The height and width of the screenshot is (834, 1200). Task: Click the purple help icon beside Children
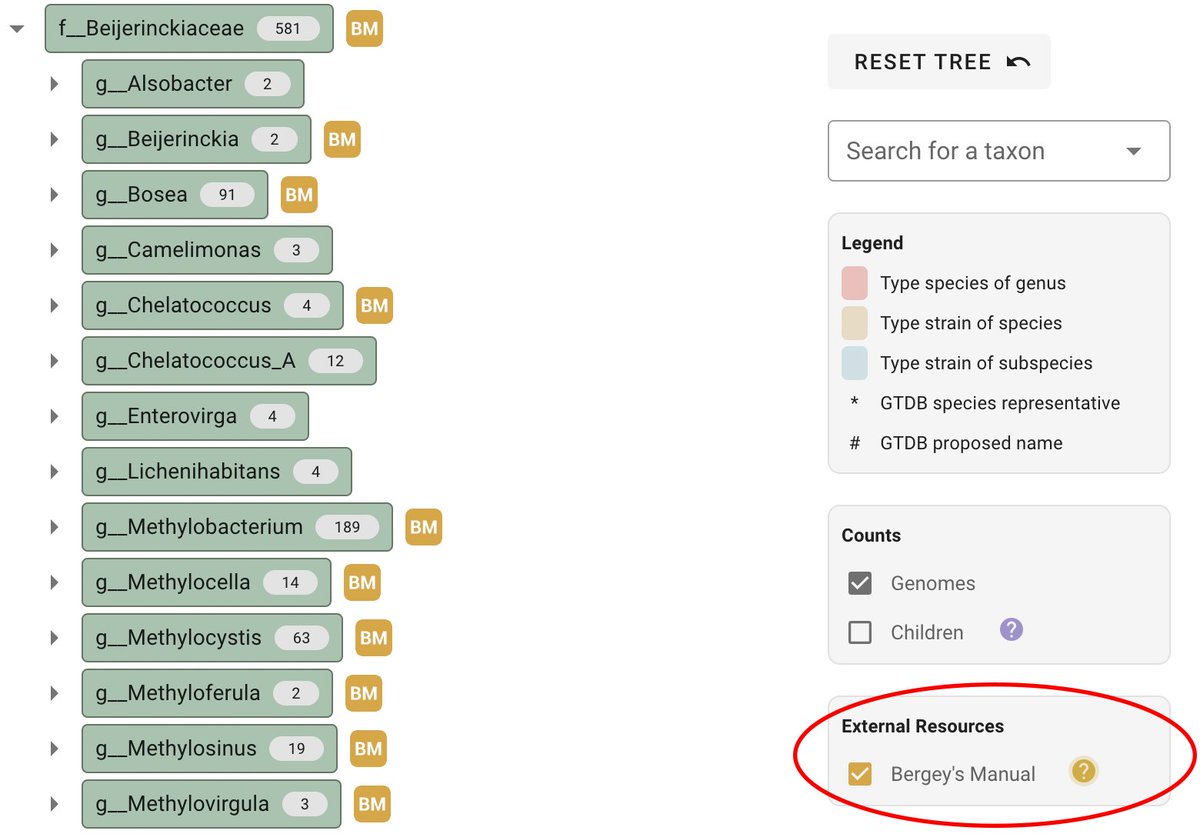(x=1011, y=630)
